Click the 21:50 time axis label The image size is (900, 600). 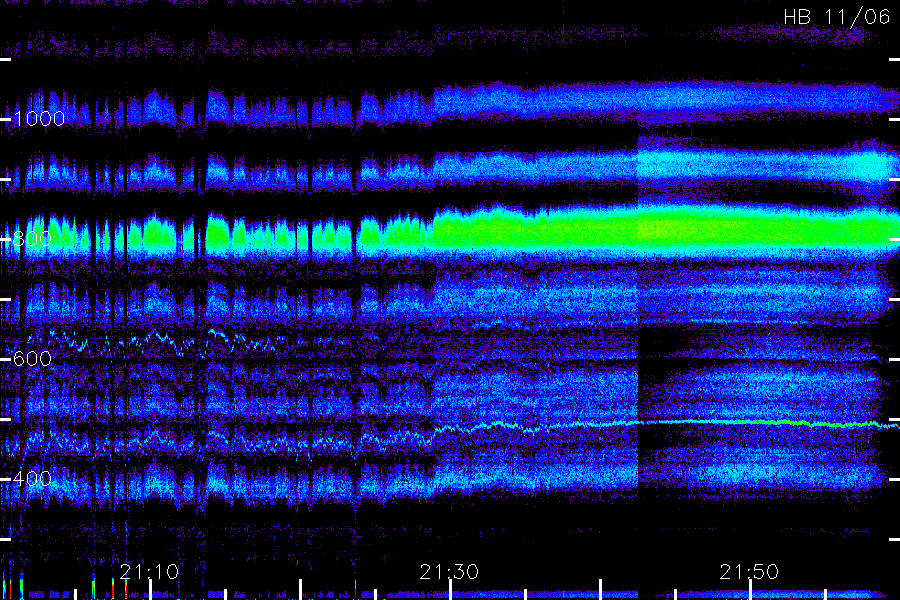[749, 572]
